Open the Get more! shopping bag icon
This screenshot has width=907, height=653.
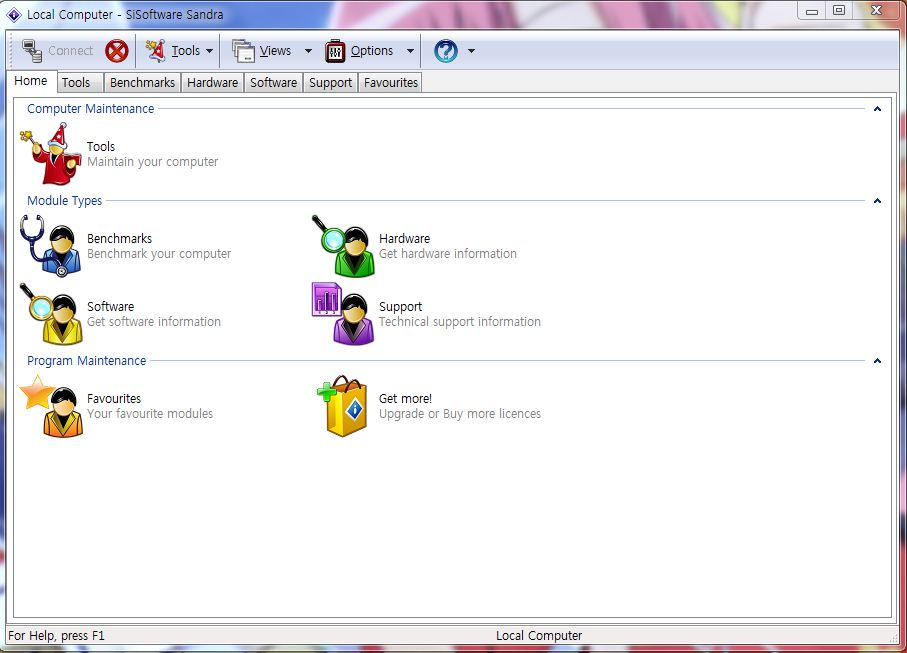coord(342,406)
